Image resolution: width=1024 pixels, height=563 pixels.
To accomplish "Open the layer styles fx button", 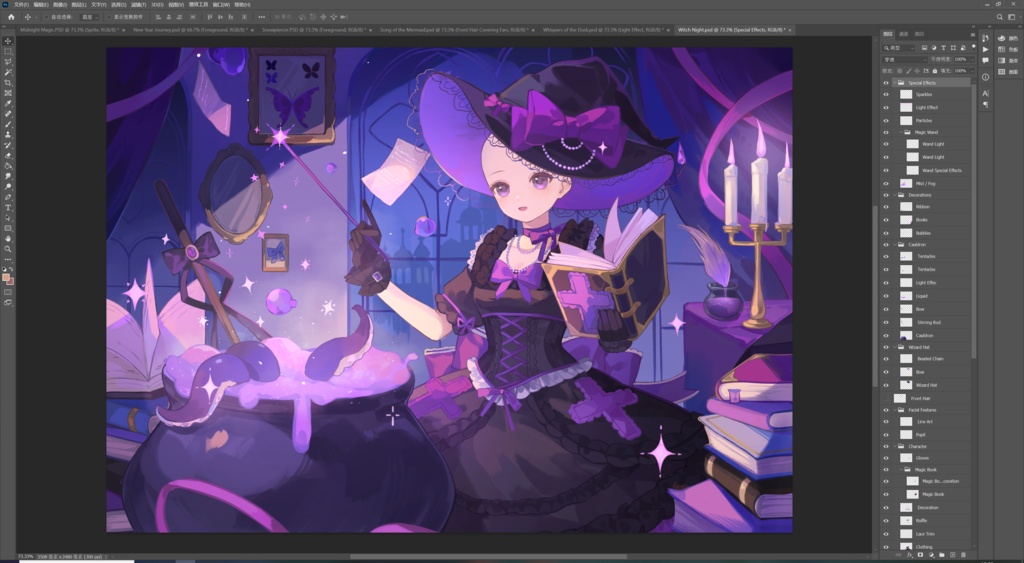I will (x=910, y=555).
